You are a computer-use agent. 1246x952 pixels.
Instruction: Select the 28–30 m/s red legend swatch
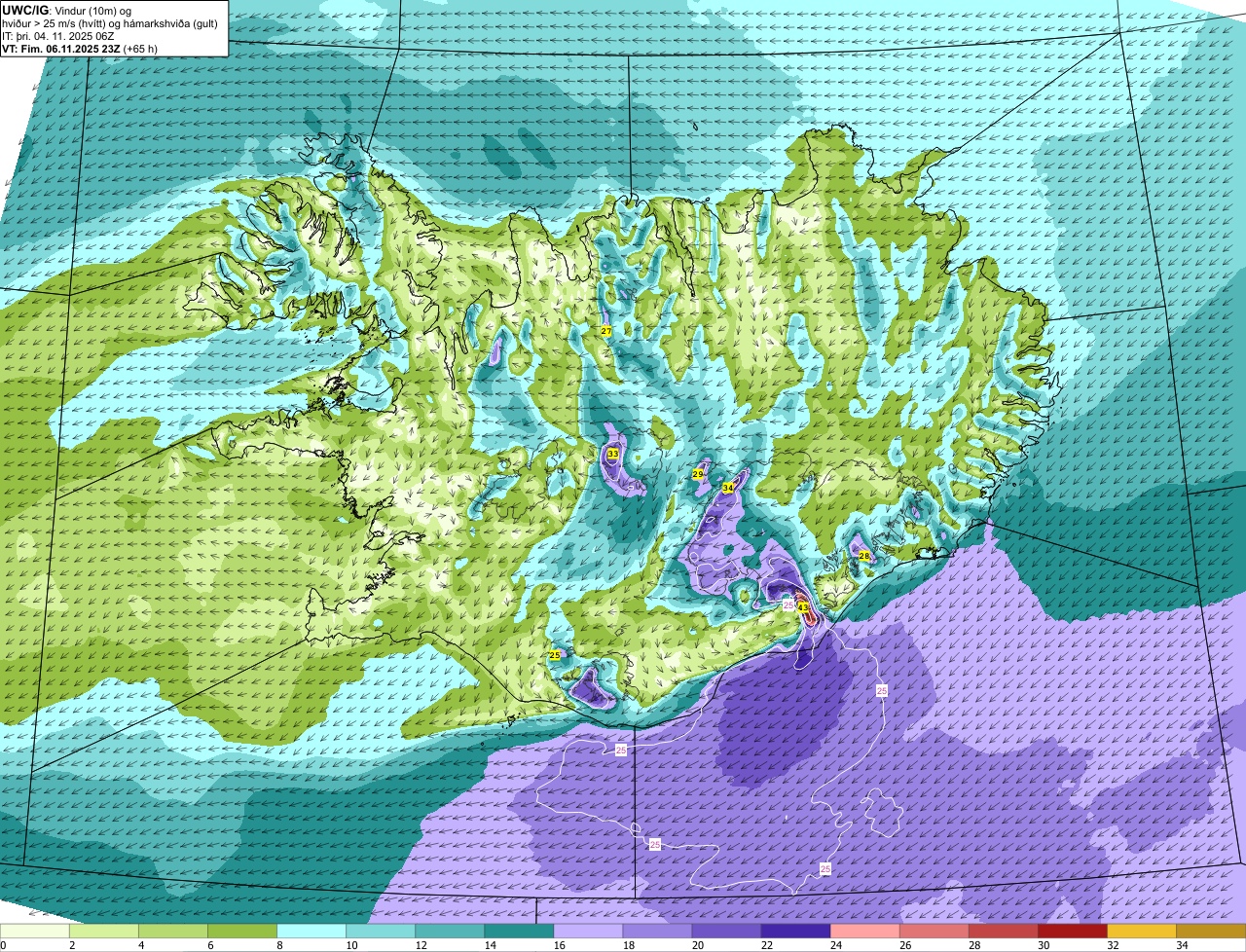click(x=1003, y=932)
